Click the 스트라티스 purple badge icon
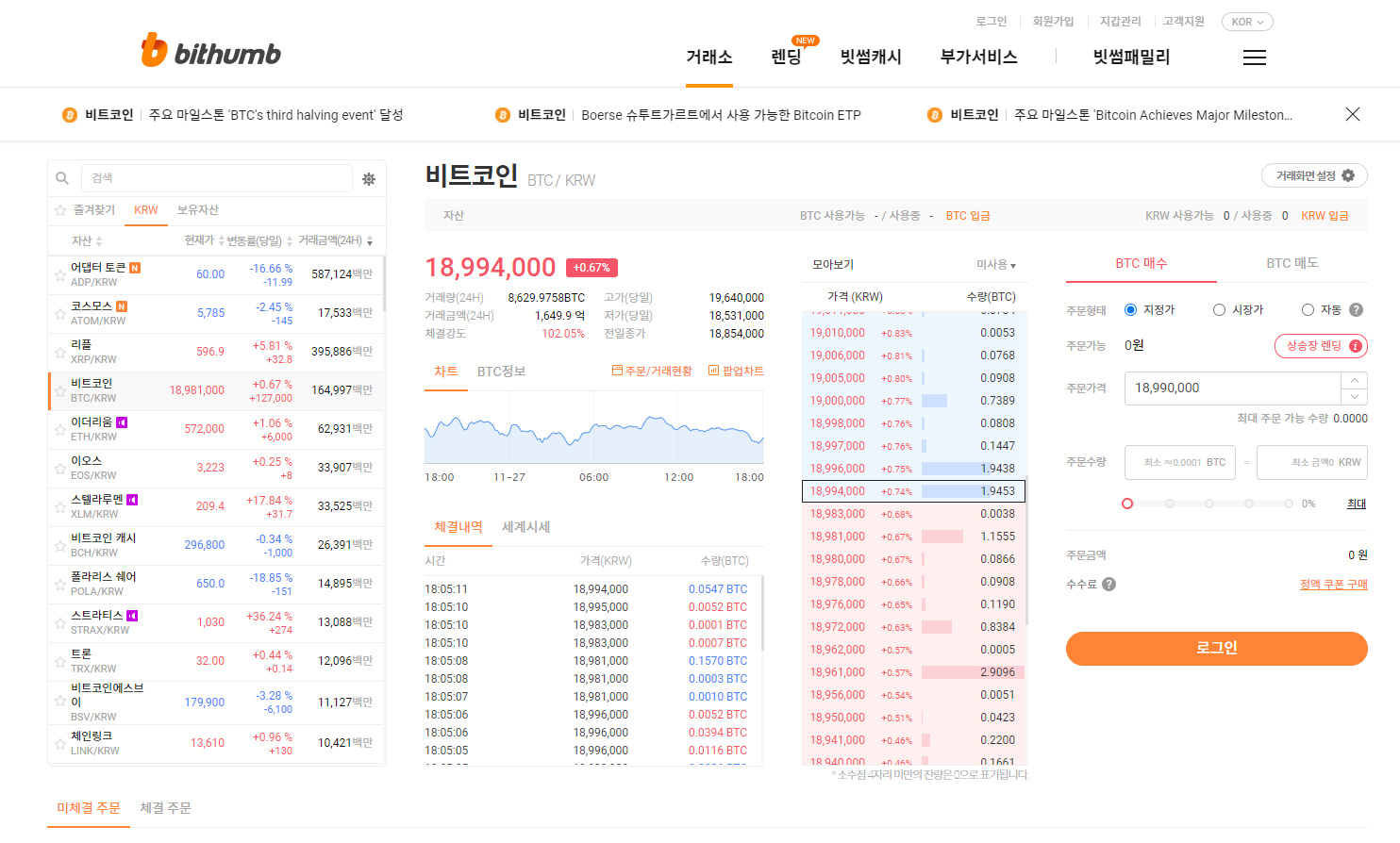Viewport: 1400px width, 843px height. tap(132, 616)
